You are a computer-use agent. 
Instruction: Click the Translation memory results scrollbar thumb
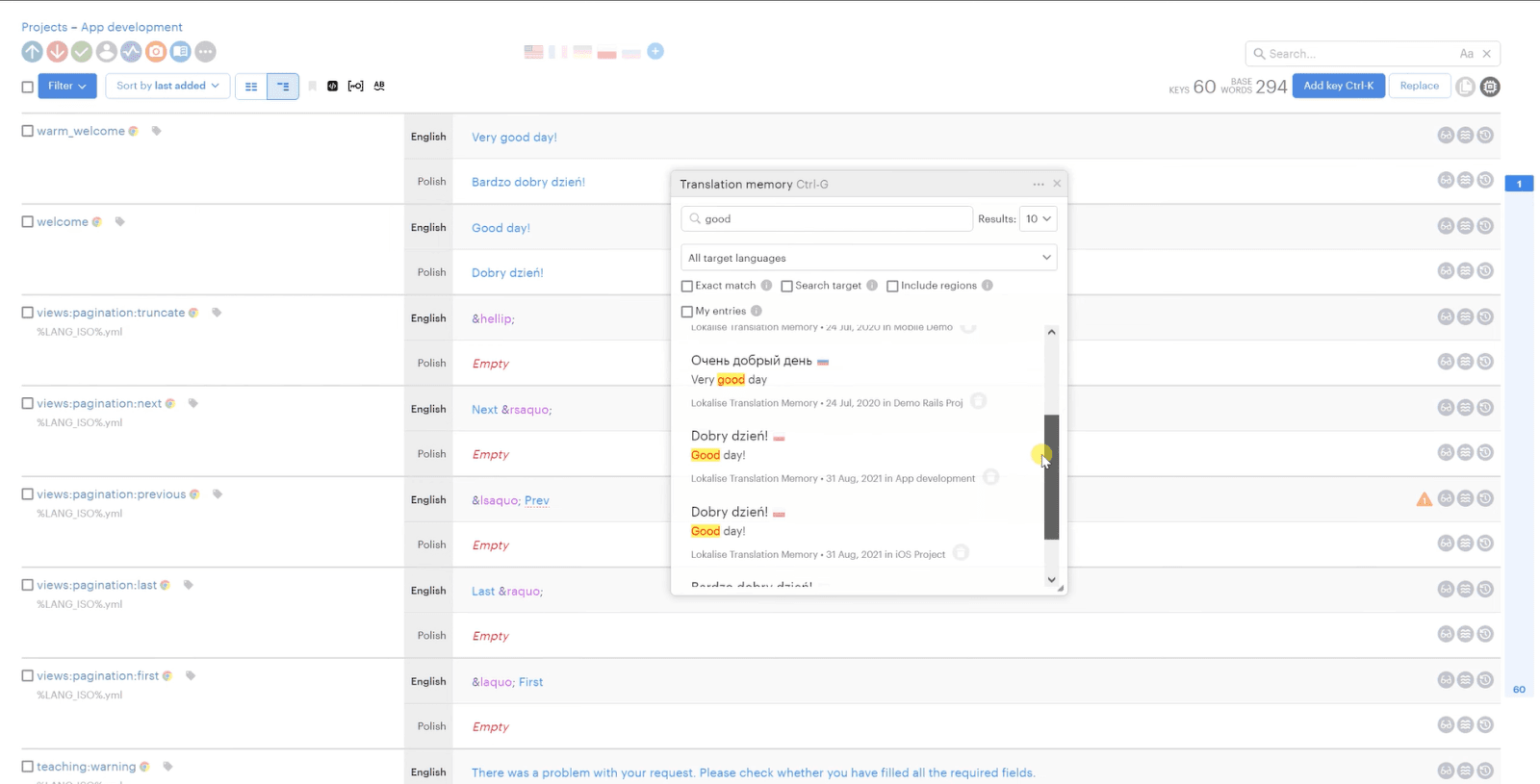click(x=1051, y=477)
